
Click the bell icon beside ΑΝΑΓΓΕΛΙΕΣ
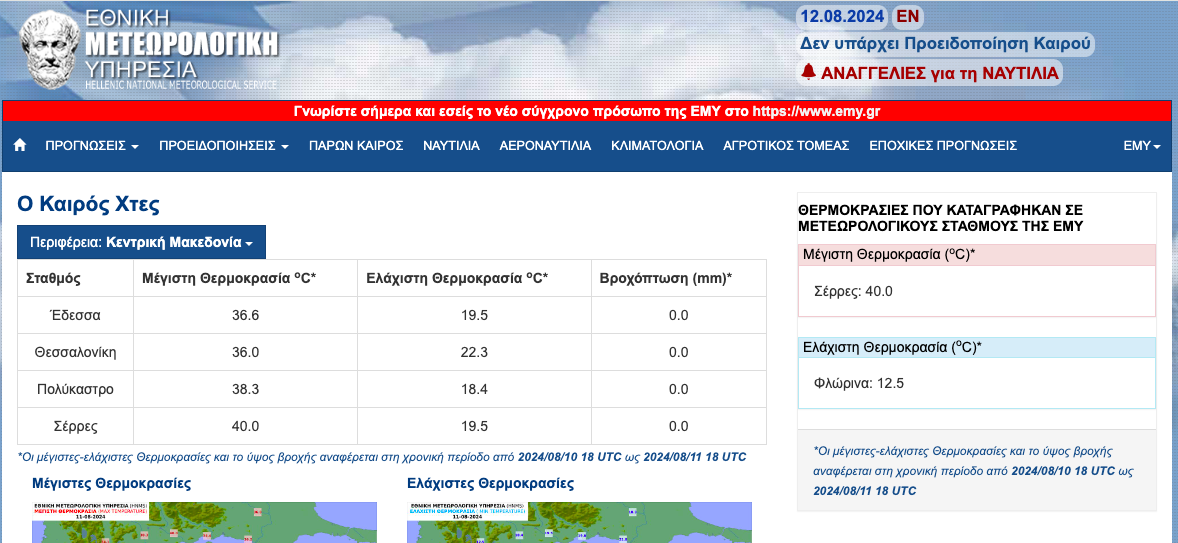click(808, 72)
